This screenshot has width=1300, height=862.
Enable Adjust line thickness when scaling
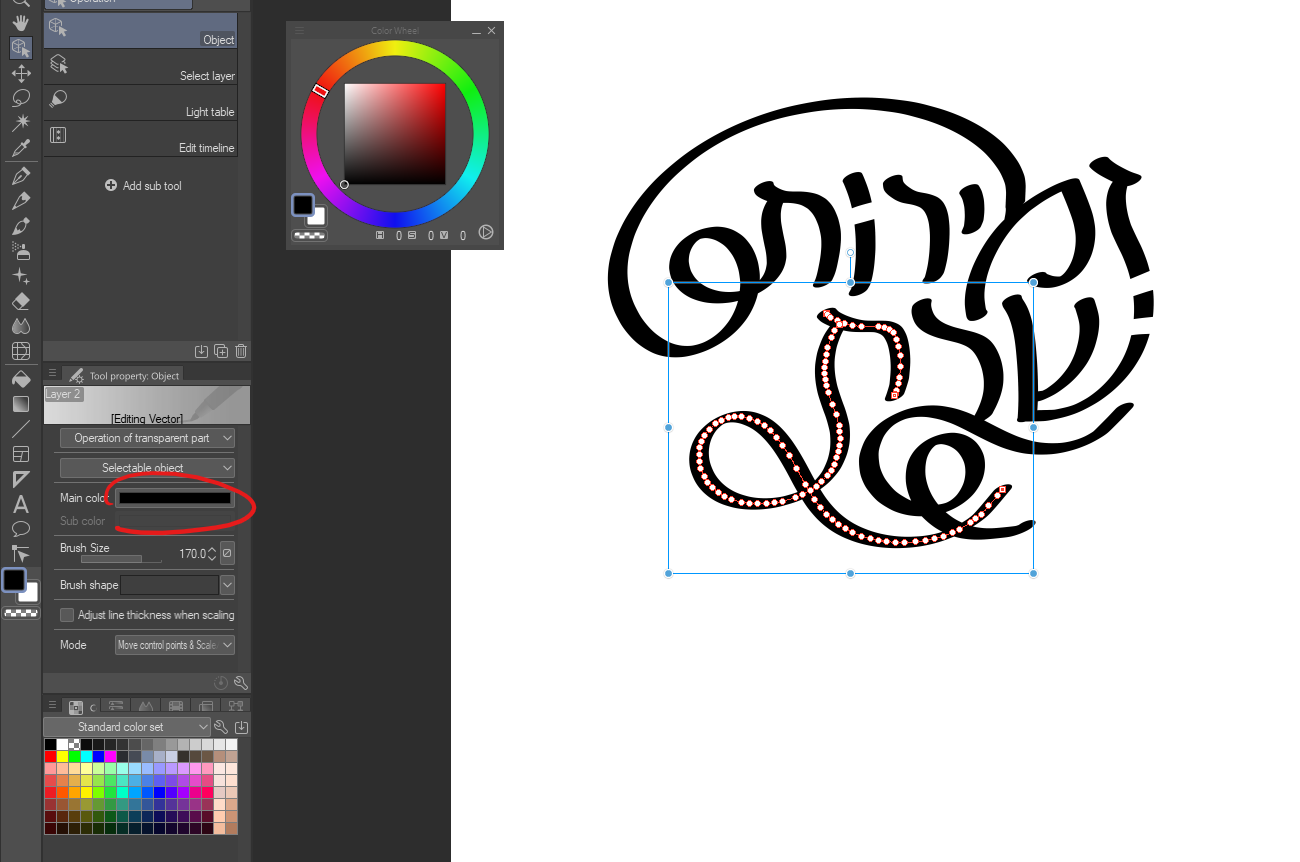click(67, 615)
